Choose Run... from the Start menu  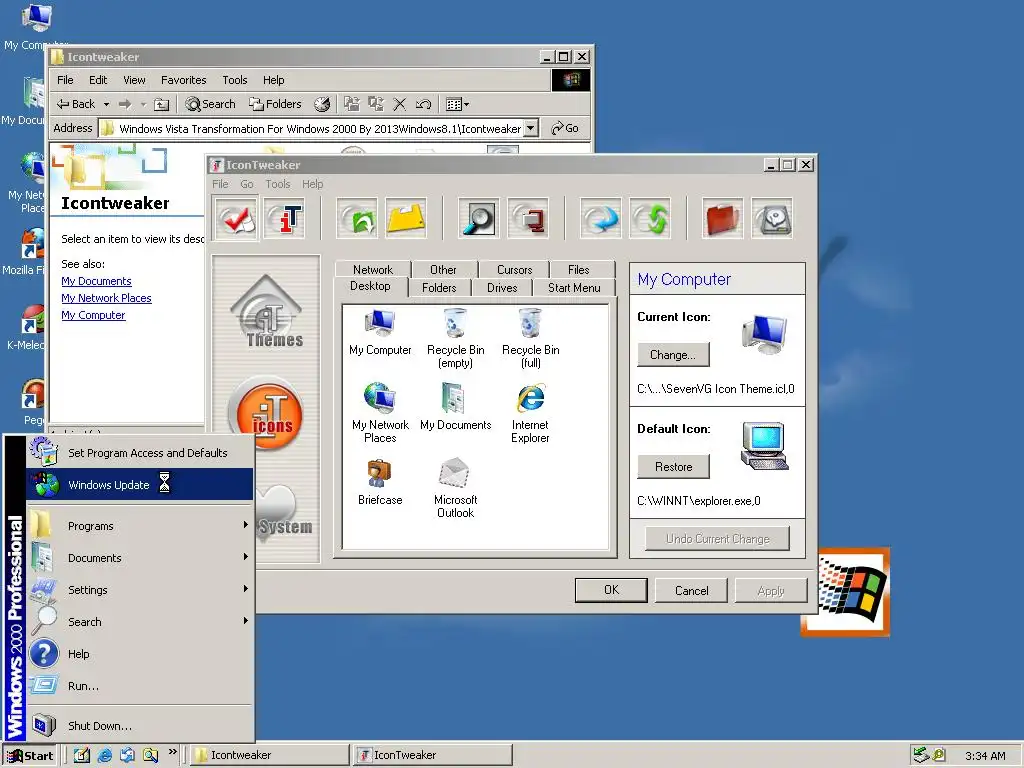pyautogui.click(x=140, y=686)
